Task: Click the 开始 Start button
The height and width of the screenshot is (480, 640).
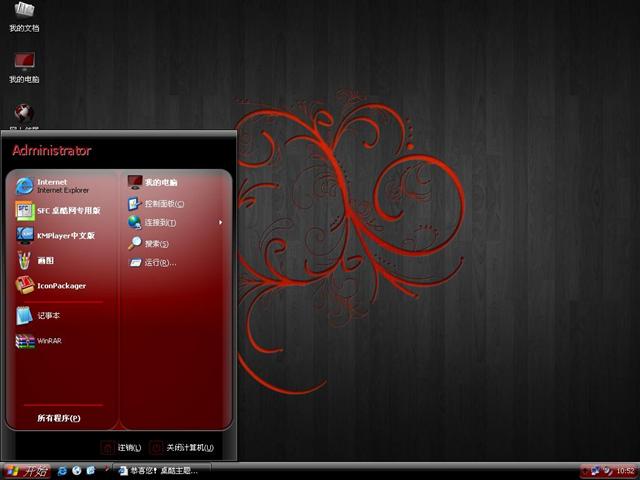Action: (x=25, y=471)
